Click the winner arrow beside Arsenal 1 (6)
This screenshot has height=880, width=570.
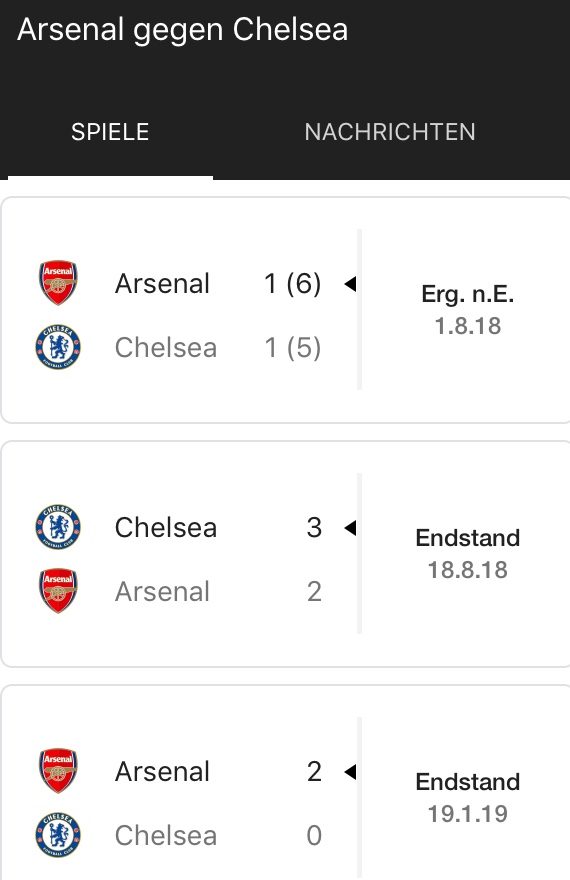pos(350,283)
